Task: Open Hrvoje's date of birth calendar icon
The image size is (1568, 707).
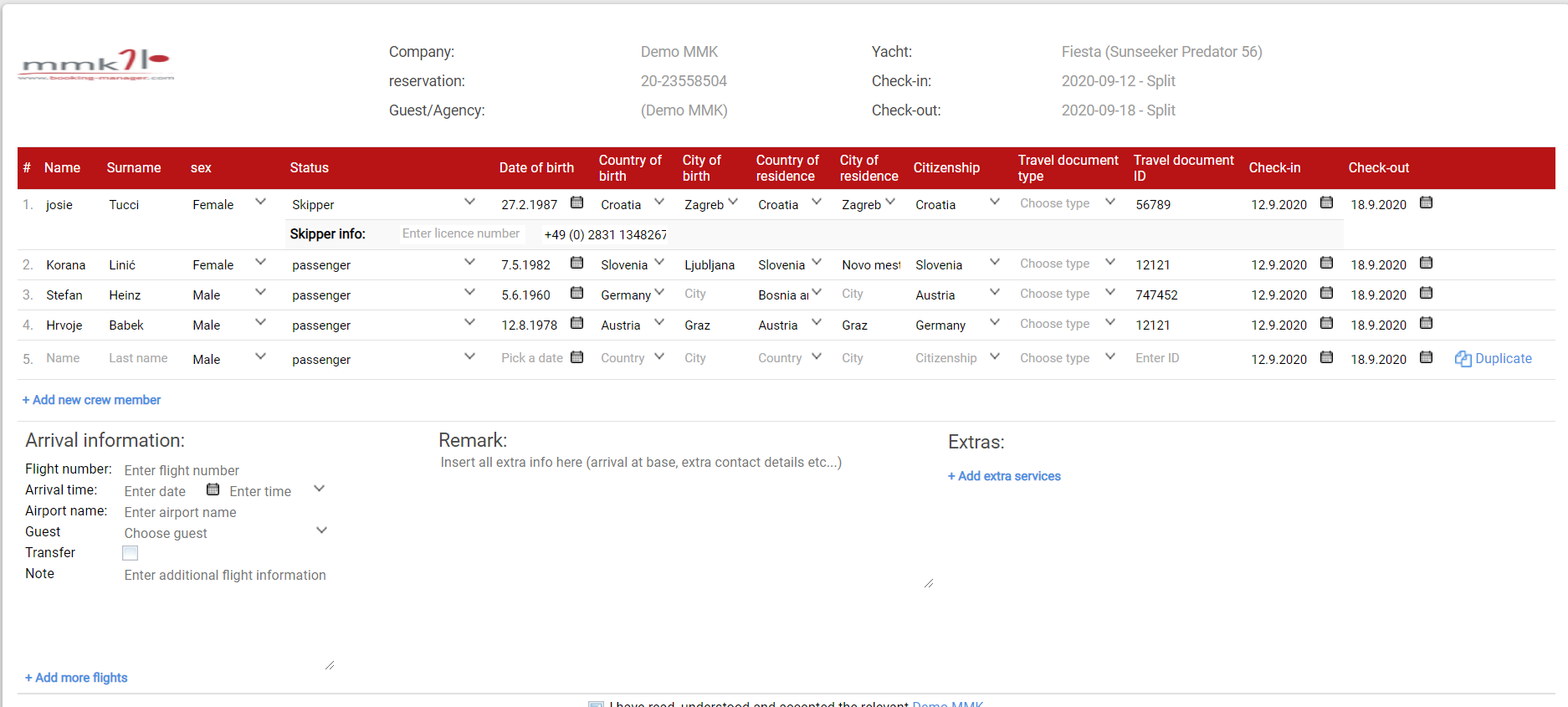Action: click(x=576, y=323)
